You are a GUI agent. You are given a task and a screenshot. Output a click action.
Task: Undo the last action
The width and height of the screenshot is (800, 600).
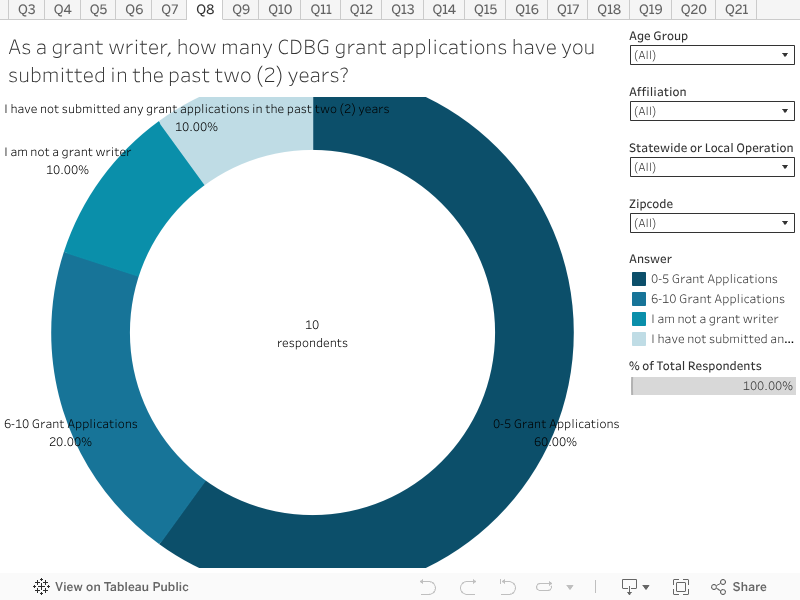click(x=428, y=587)
